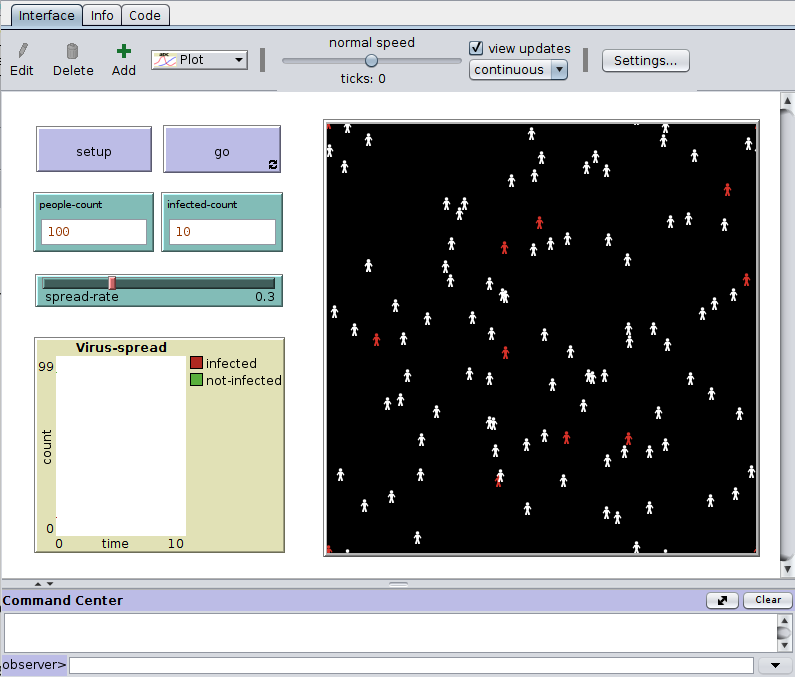
Task: Click the Clear command center button
Action: pyautogui.click(x=768, y=600)
